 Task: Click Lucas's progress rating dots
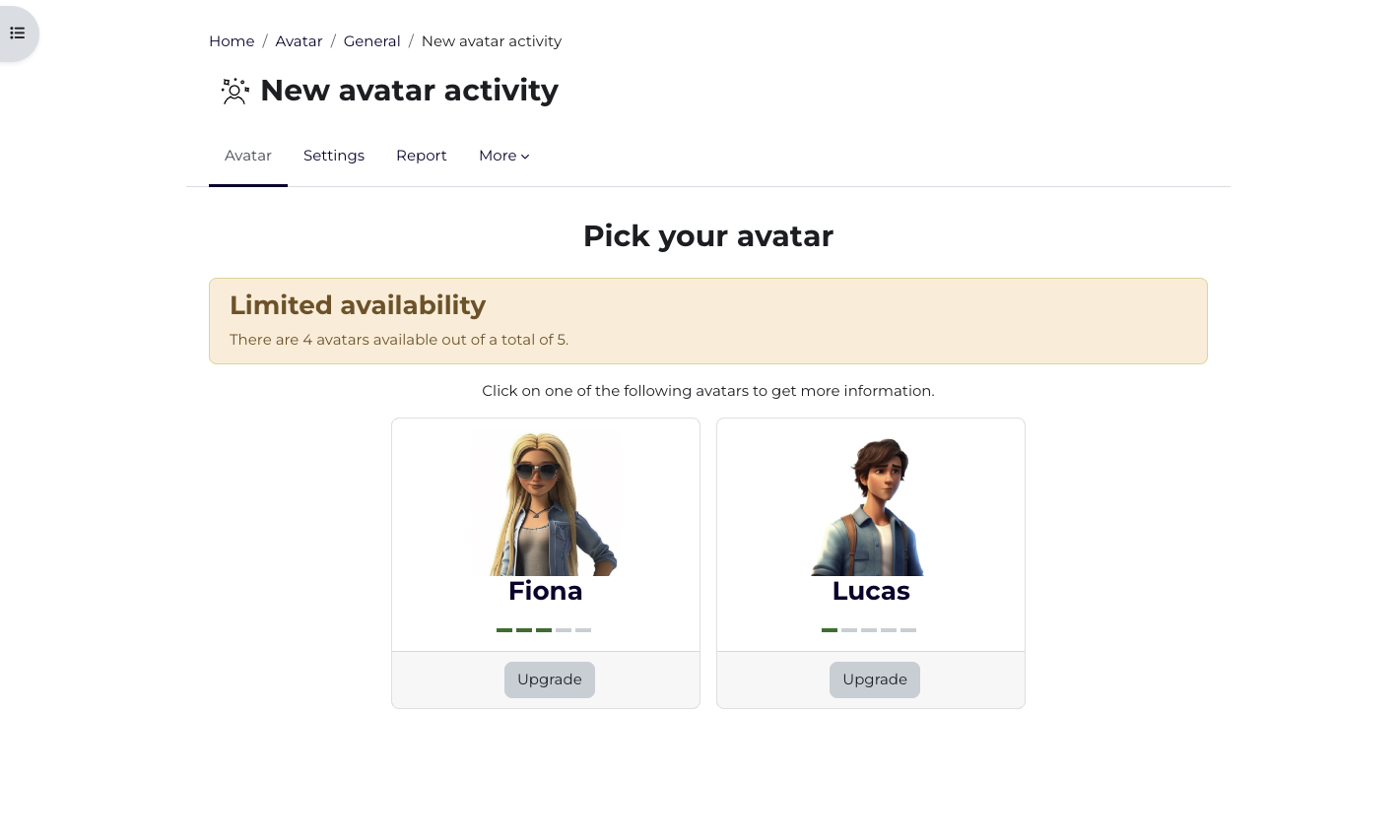click(868, 630)
